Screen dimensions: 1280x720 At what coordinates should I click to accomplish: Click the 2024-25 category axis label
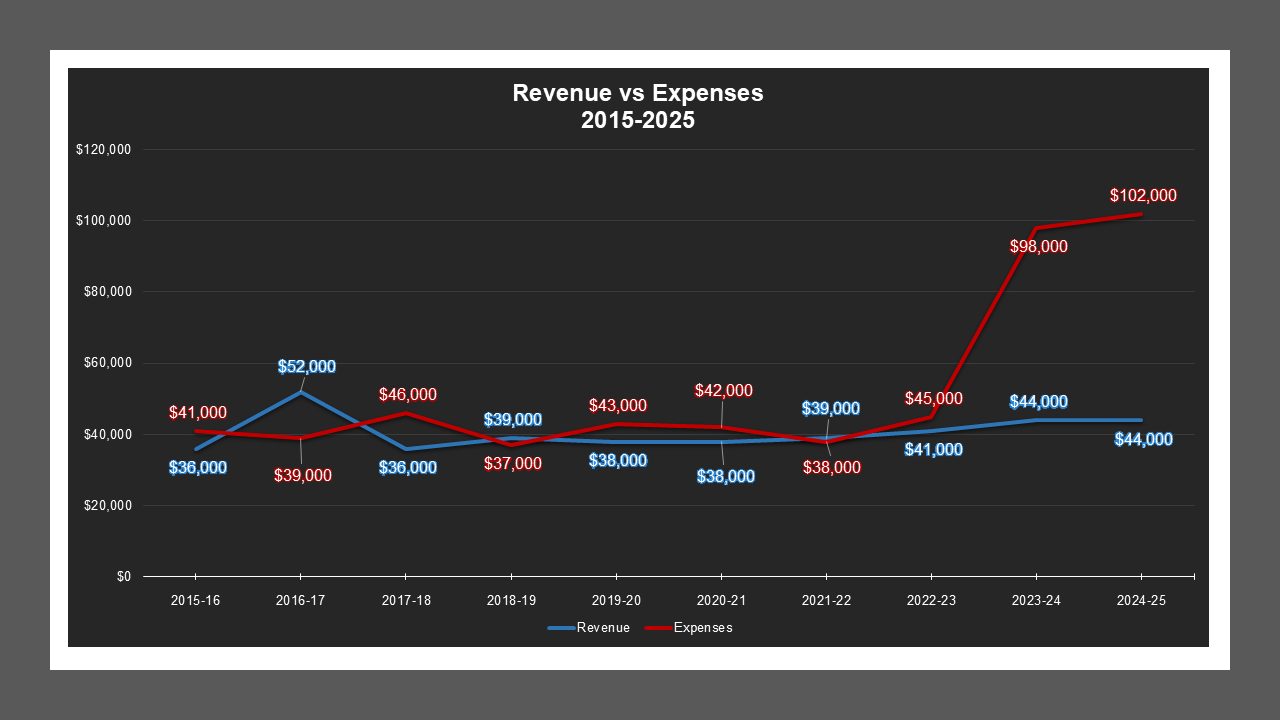point(1140,600)
